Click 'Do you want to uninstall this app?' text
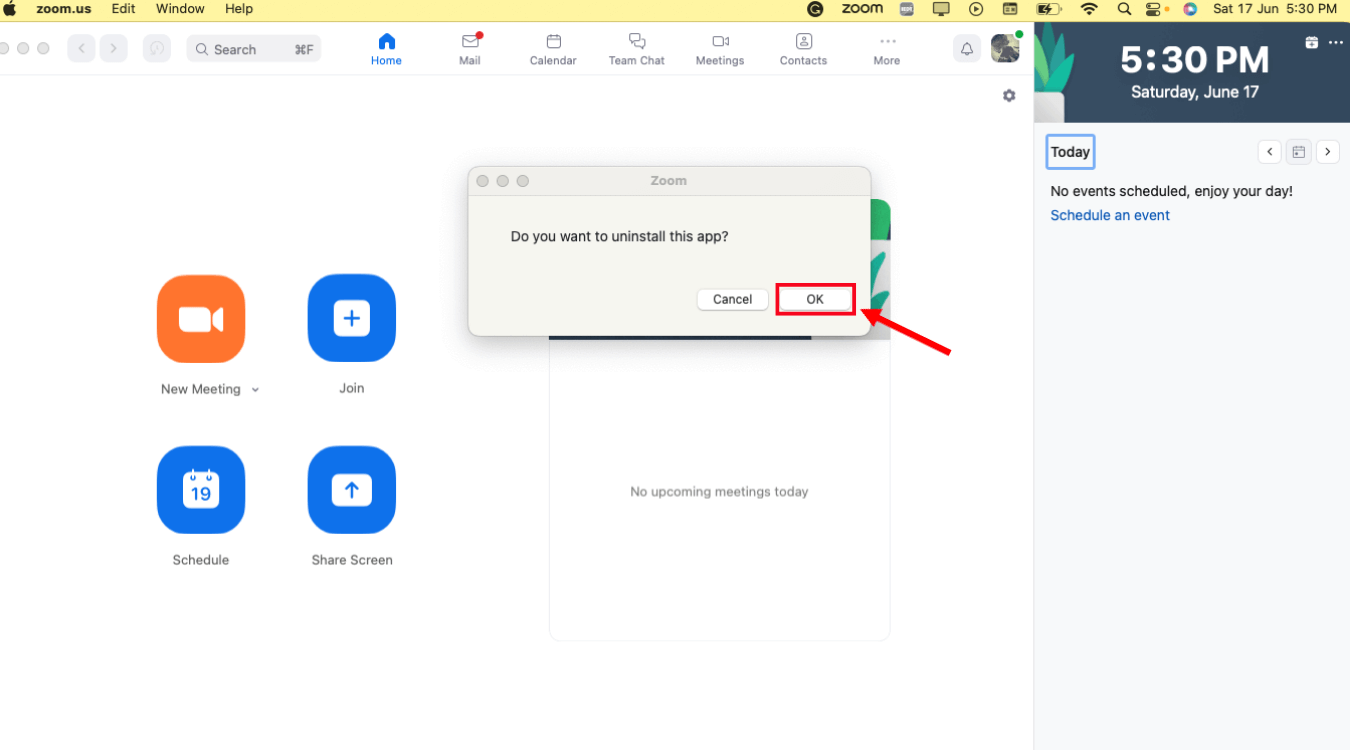 pos(620,237)
